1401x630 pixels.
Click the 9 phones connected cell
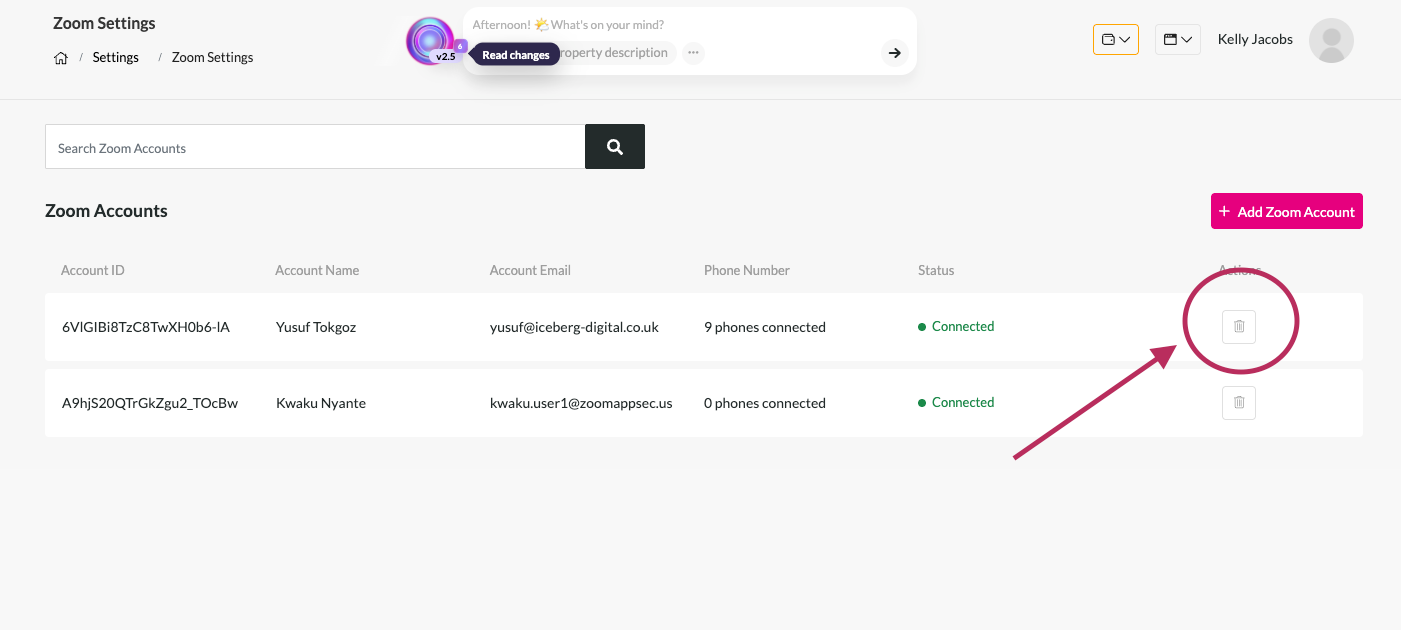765,327
